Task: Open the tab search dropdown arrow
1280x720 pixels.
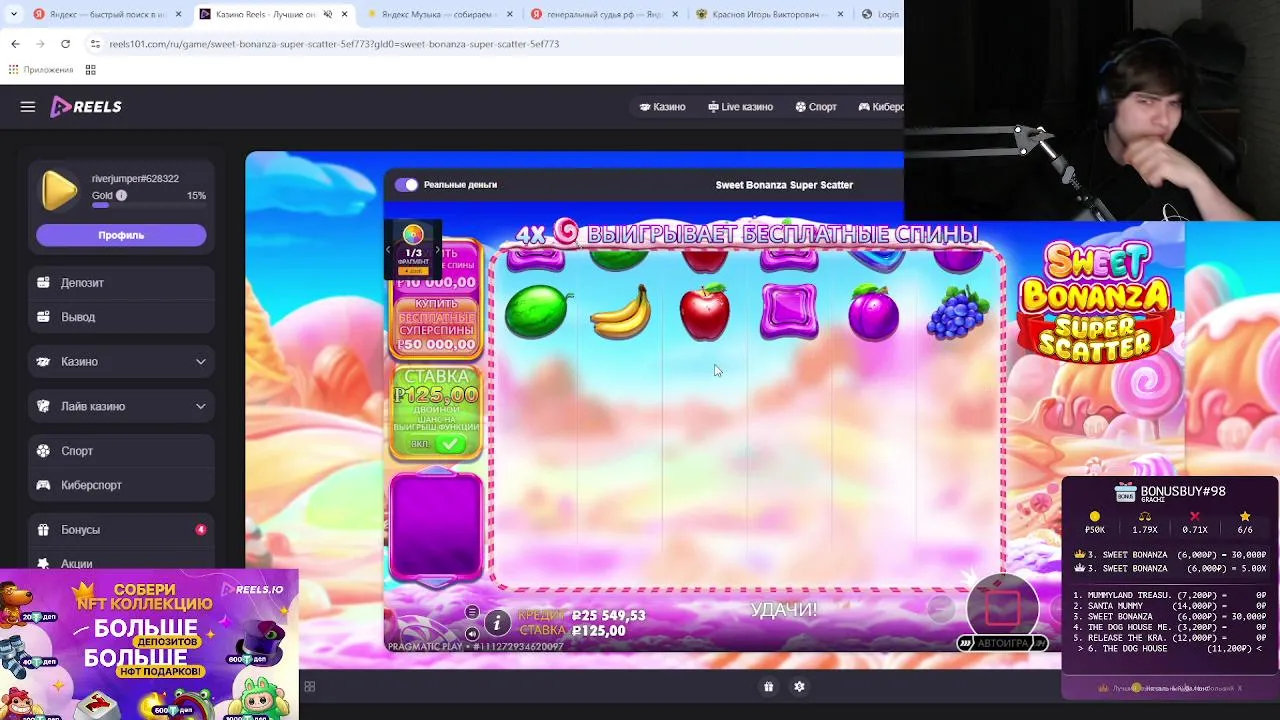Action: [12, 14]
